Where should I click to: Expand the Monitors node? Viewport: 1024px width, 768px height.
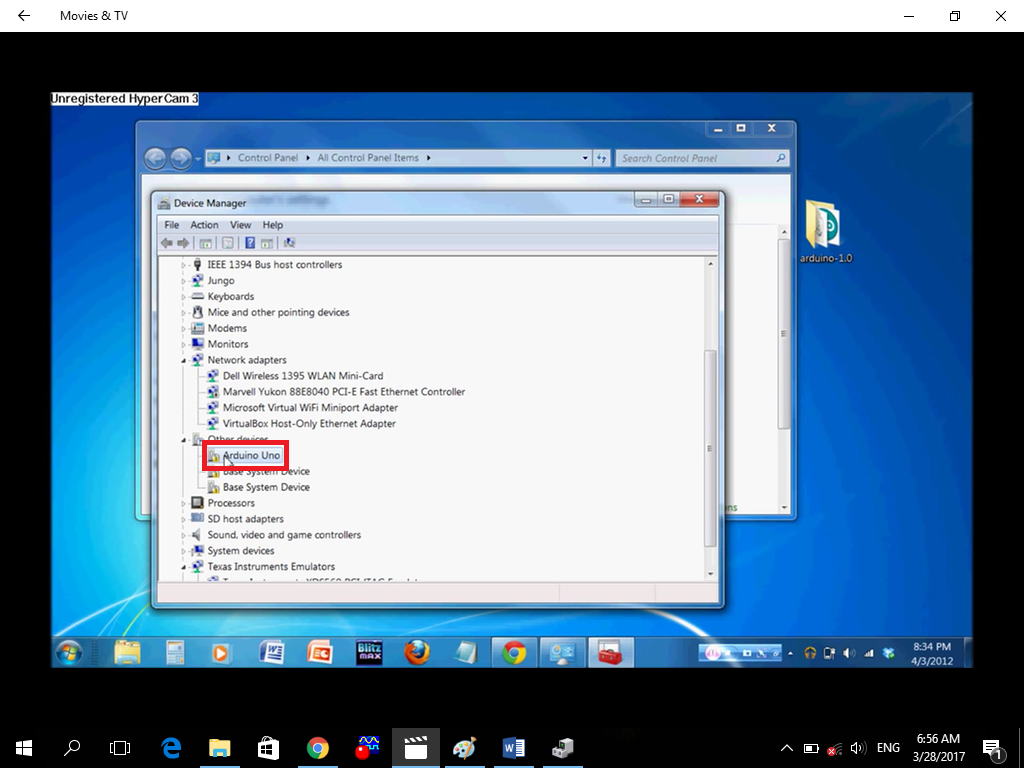(184, 345)
